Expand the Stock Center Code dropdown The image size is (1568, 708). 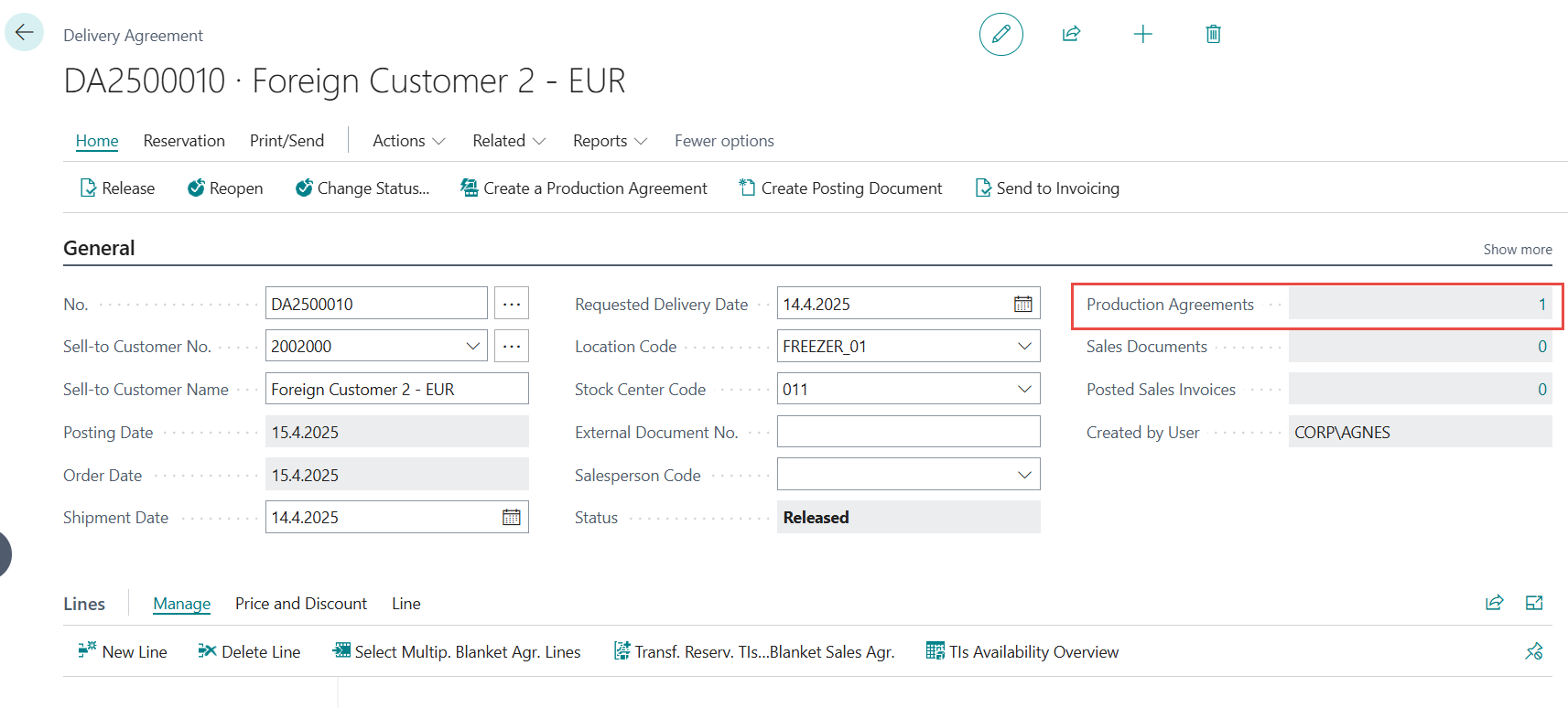[1023, 390]
